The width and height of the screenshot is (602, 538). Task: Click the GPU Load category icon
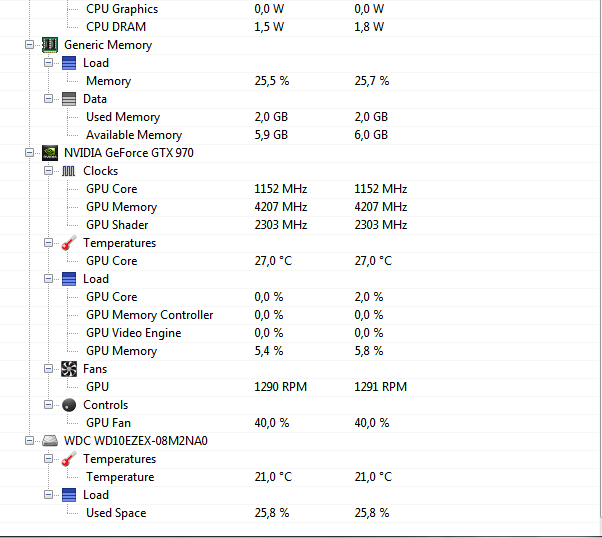tap(68, 279)
